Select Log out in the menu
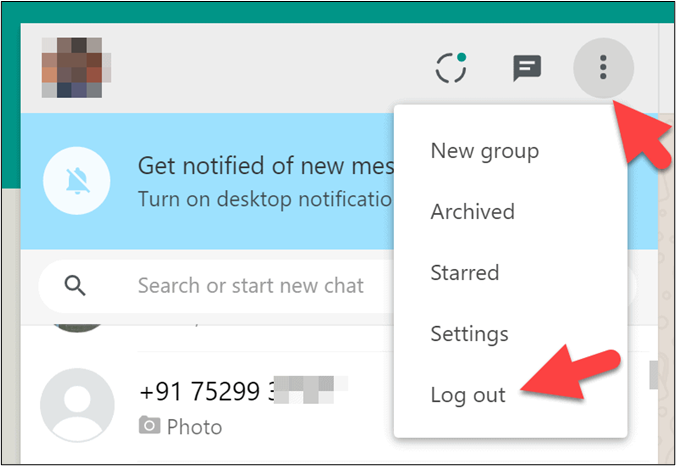This screenshot has width=676, height=466. (x=467, y=394)
